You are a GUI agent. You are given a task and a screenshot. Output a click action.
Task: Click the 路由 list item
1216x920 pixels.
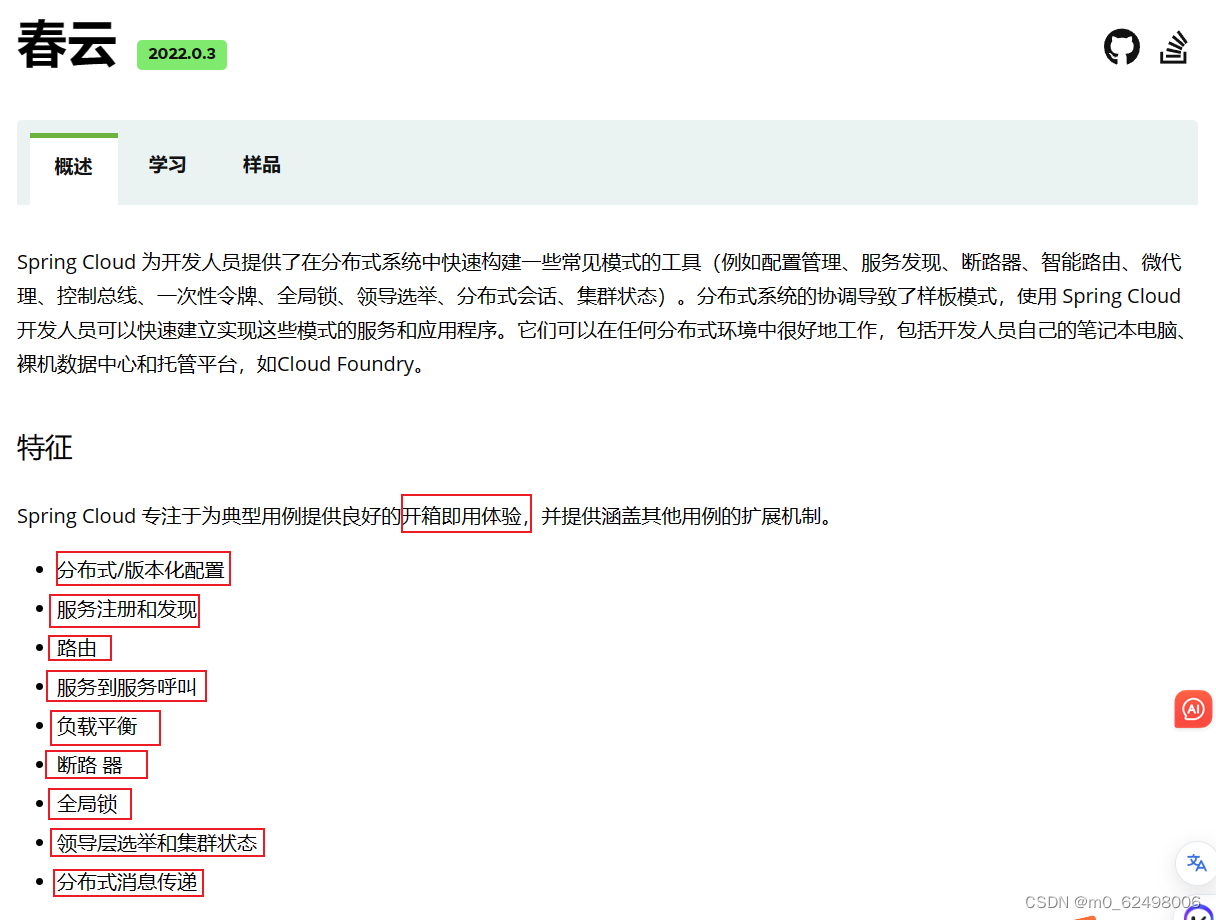coord(77,648)
